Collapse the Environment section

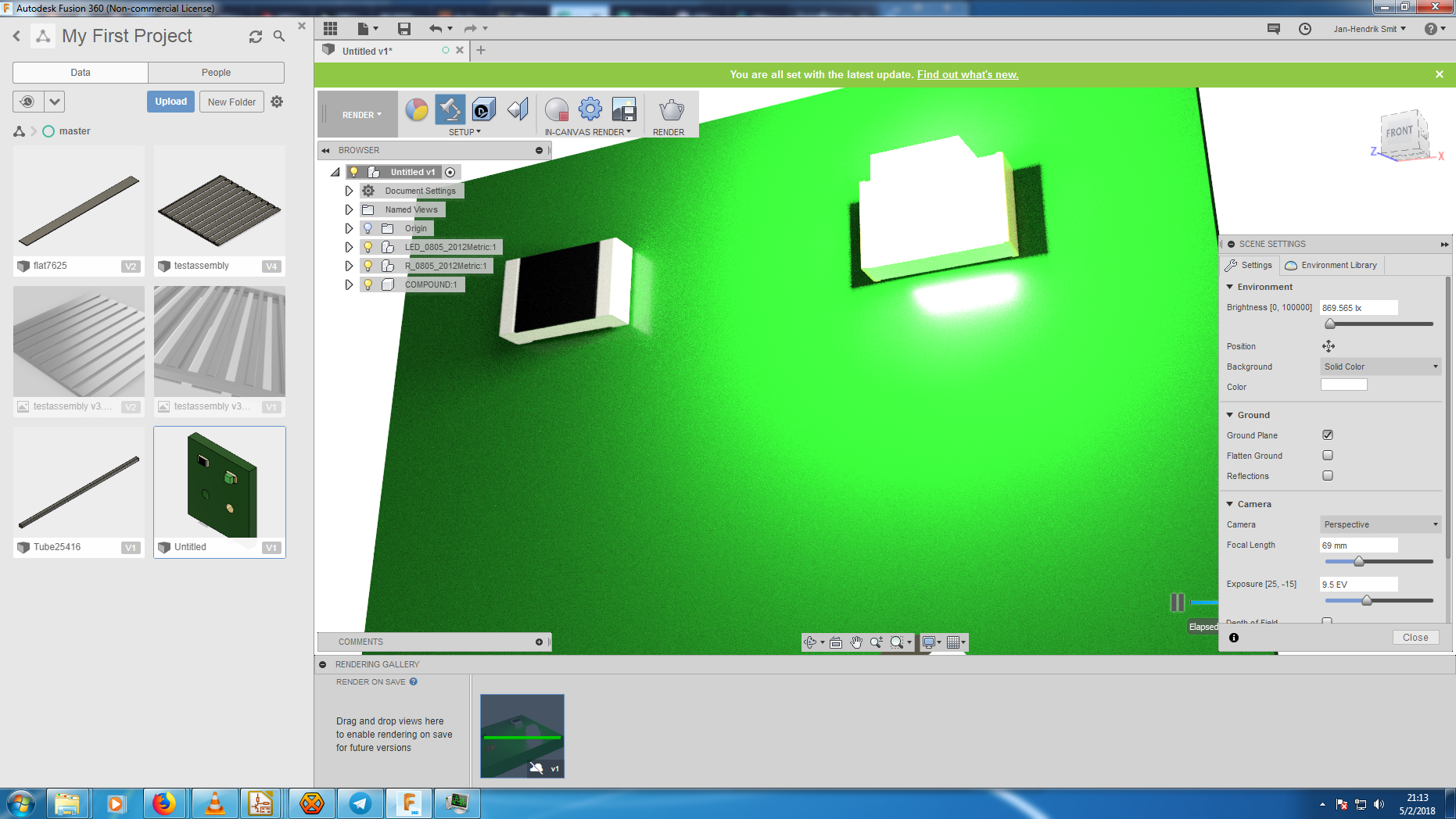1230,287
